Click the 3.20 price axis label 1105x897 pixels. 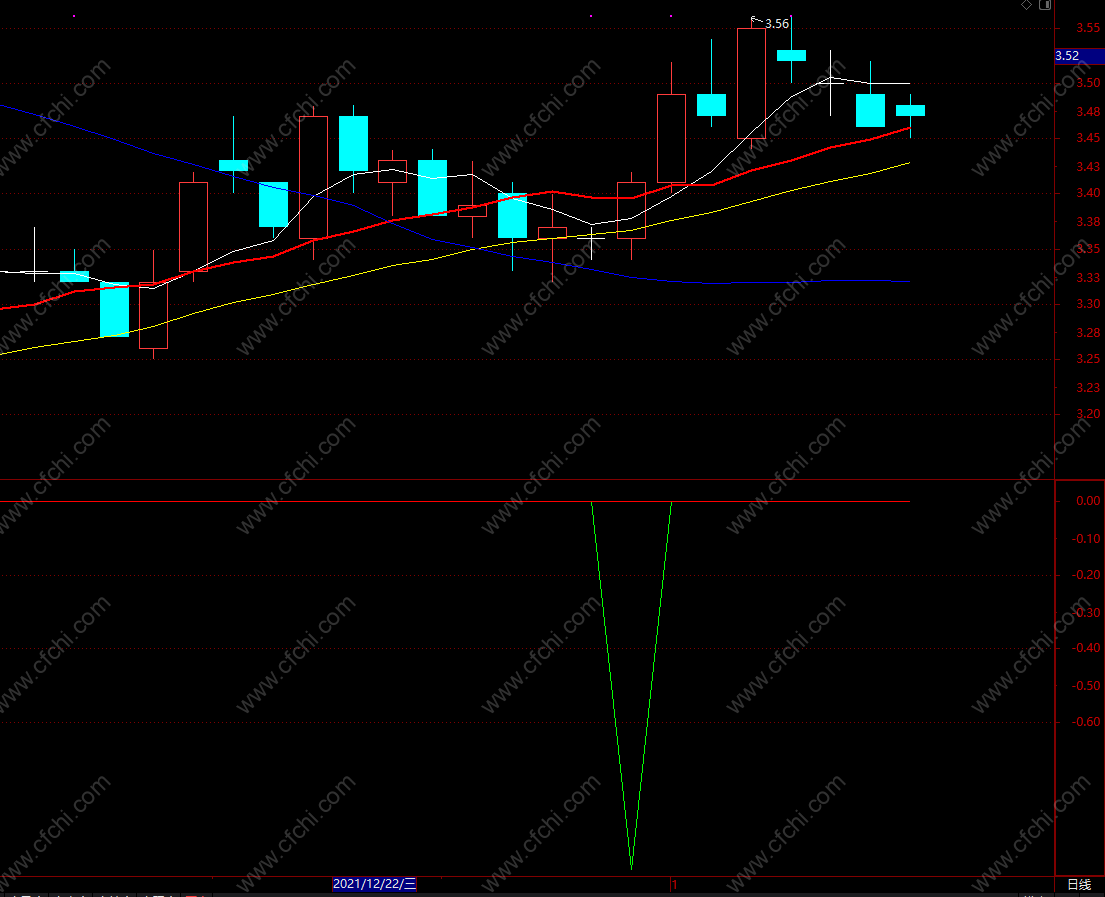coord(1088,414)
